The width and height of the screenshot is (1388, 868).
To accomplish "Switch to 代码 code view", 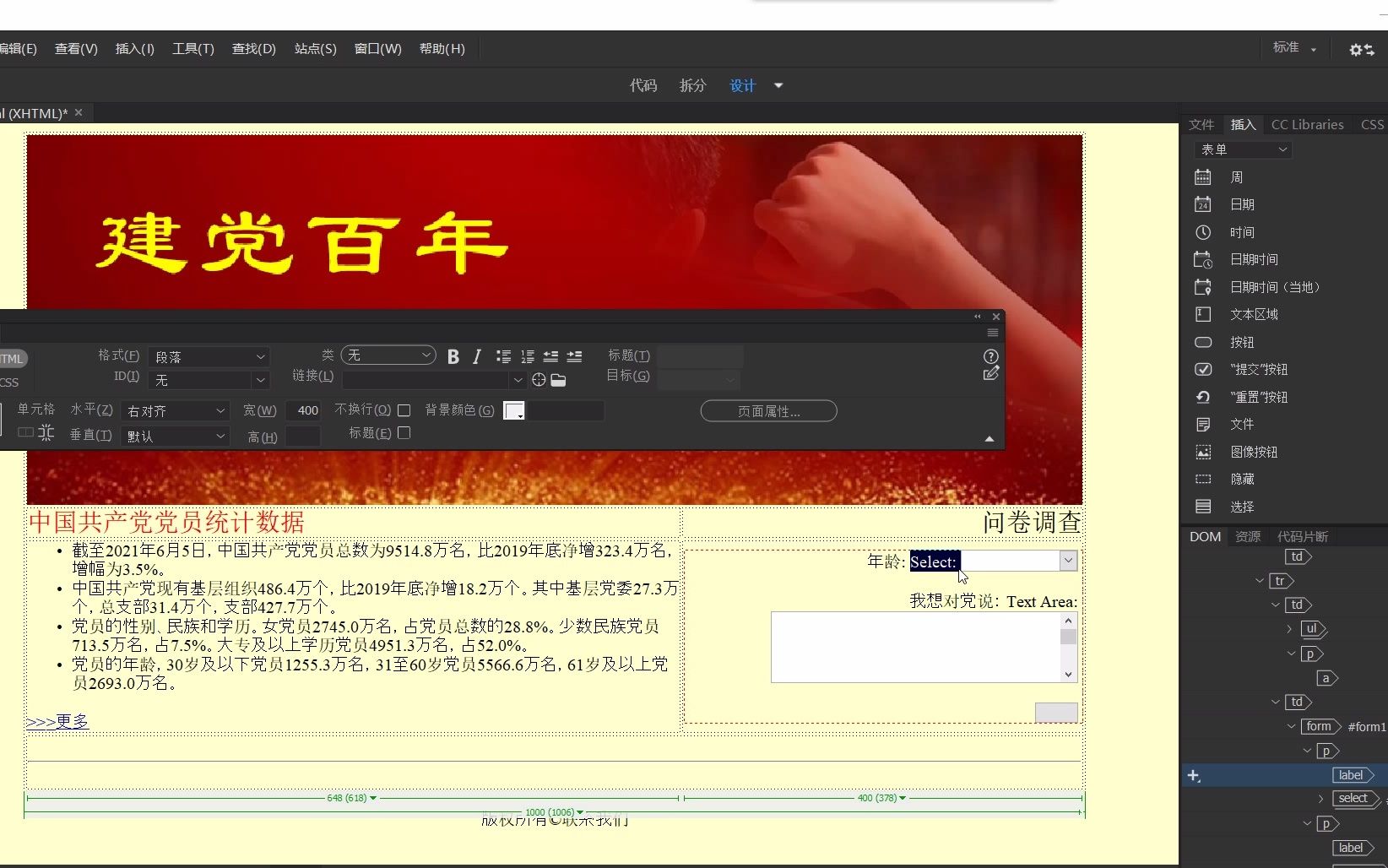I will point(643,85).
